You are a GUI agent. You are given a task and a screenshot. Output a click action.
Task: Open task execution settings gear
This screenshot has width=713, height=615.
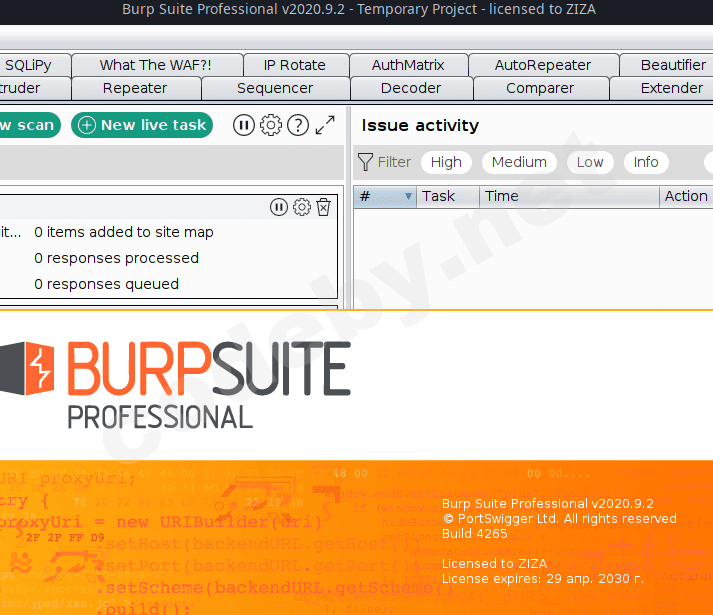tap(271, 125)
